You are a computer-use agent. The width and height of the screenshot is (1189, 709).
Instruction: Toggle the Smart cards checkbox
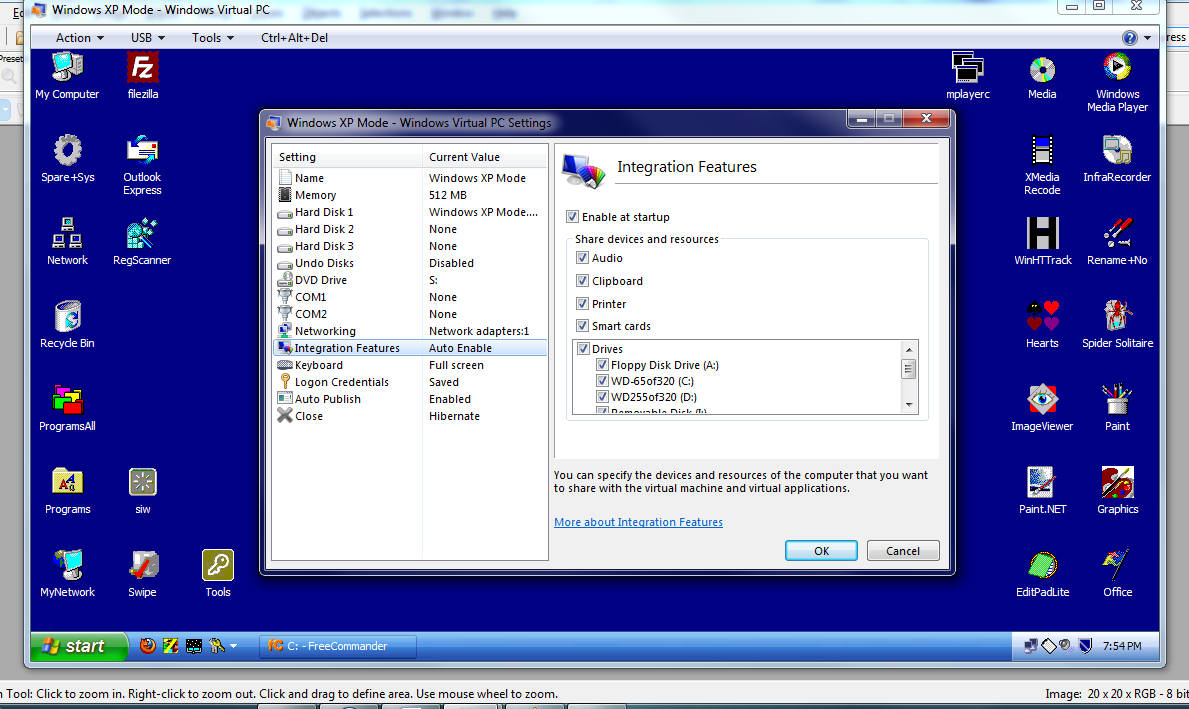(582, 326)
